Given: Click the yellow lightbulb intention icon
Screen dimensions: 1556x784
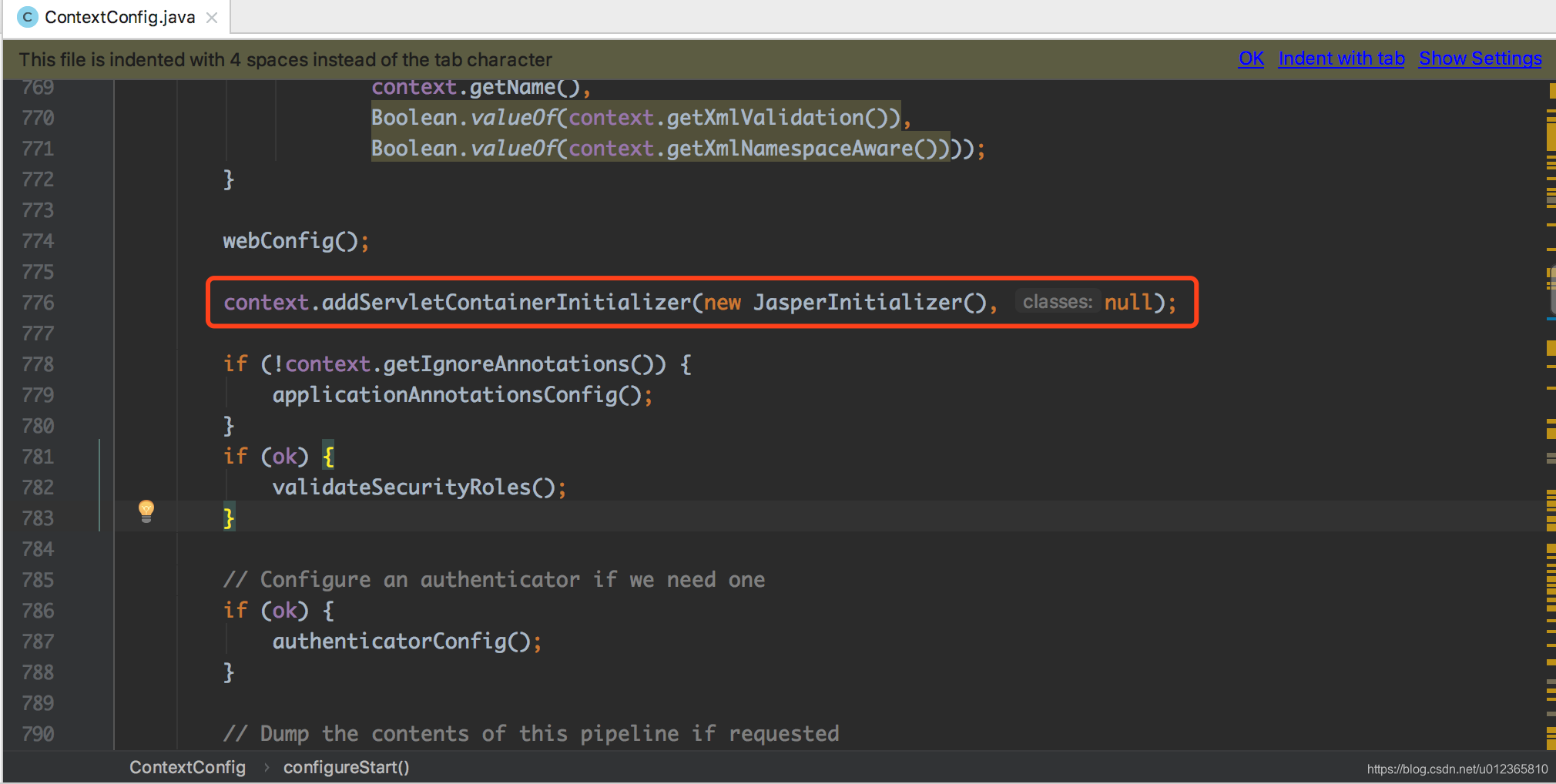Looking at the screenshot, I should tap(146, 511).
